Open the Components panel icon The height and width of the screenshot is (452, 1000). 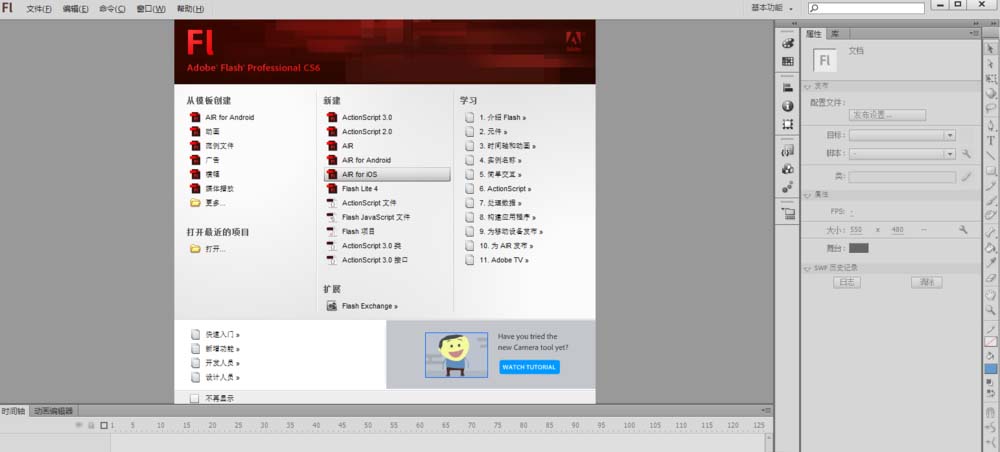(x=788, y=169)
